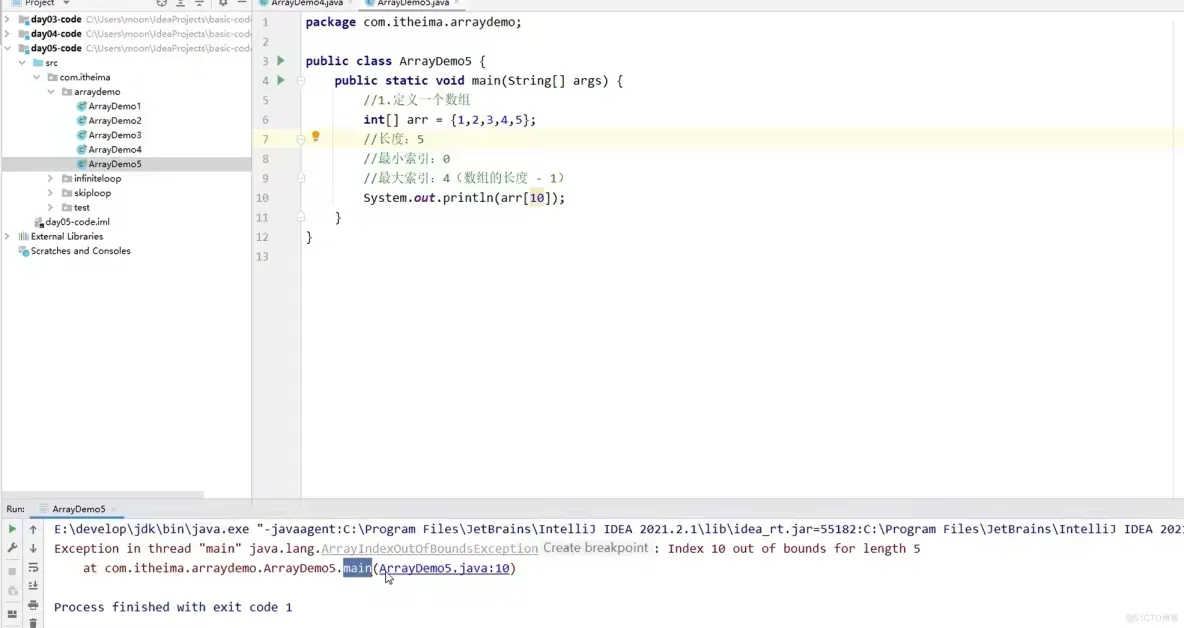The height and width of the screenshot is (628, 1184).
Task: Open ArrayDemo2 in project tree
Action: click(x=115, y=121)
